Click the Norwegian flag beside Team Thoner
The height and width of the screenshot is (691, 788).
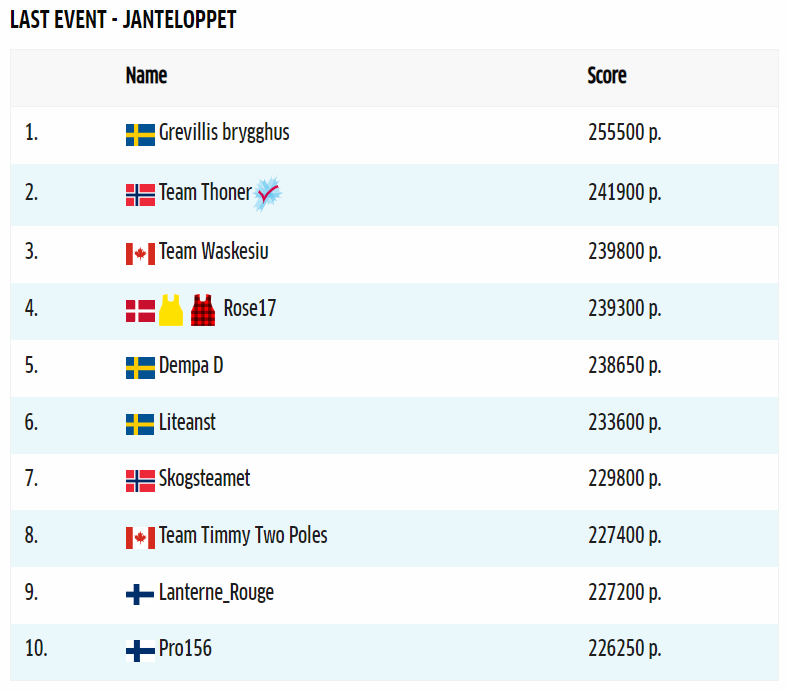coord(140,195)
